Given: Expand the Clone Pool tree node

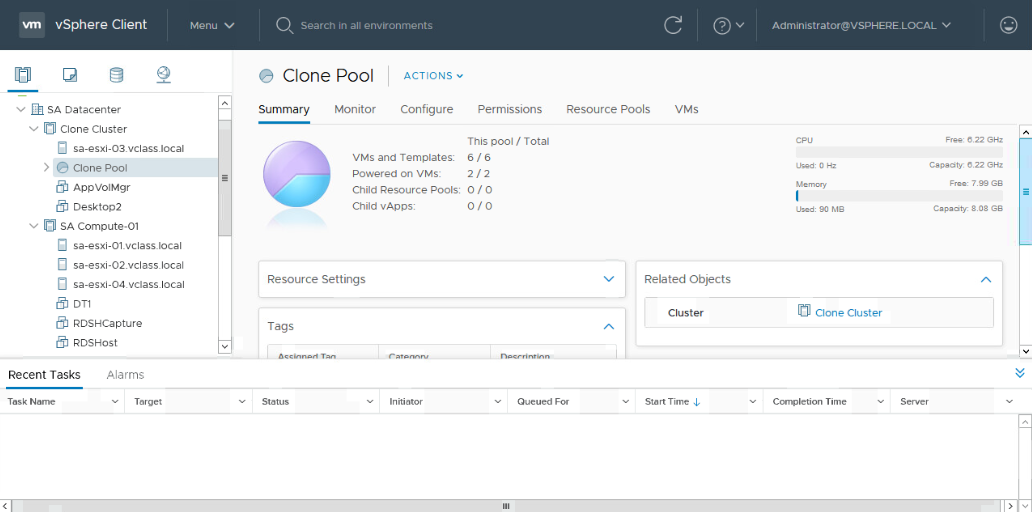Looking at the screenshot, I should [x=46, y=168].
